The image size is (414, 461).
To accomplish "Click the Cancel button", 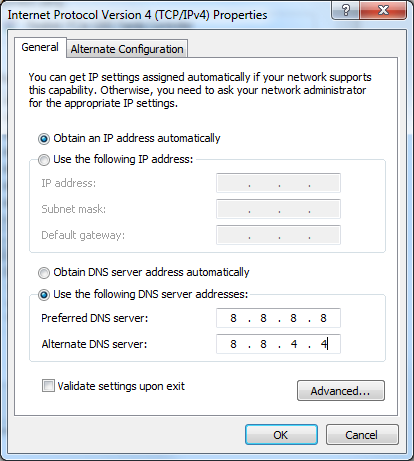I will [362, 435].
